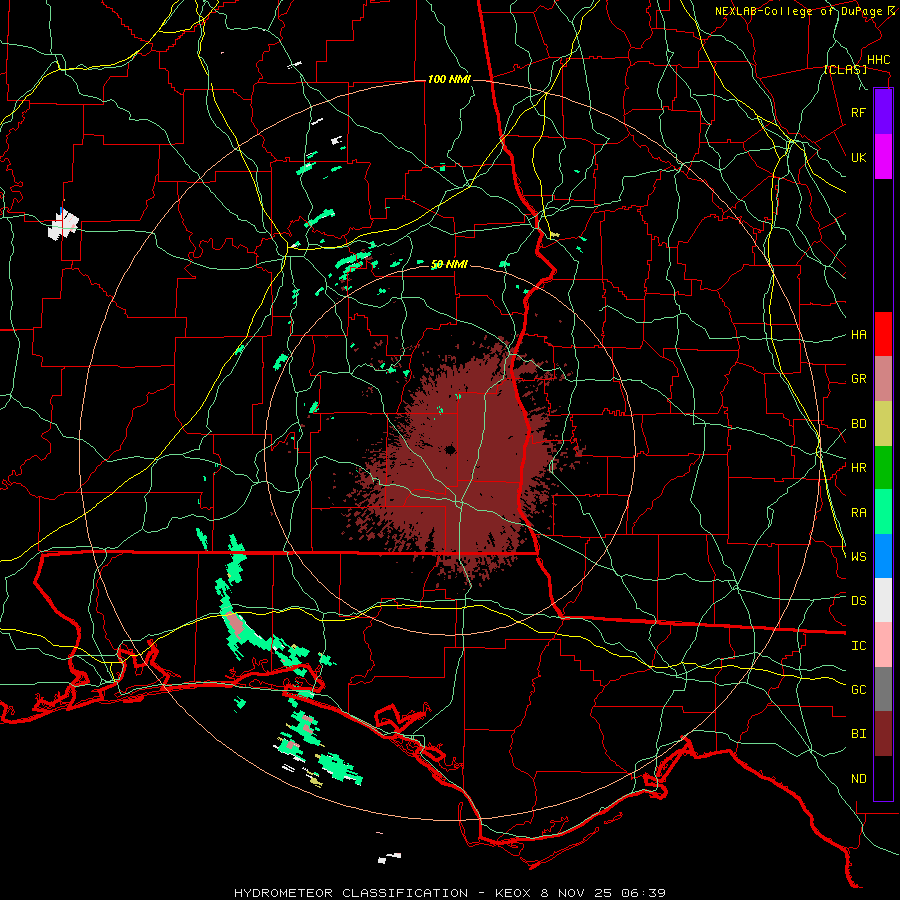Click the ND black legend swatch
900x900 pixels.
[883, 778]
